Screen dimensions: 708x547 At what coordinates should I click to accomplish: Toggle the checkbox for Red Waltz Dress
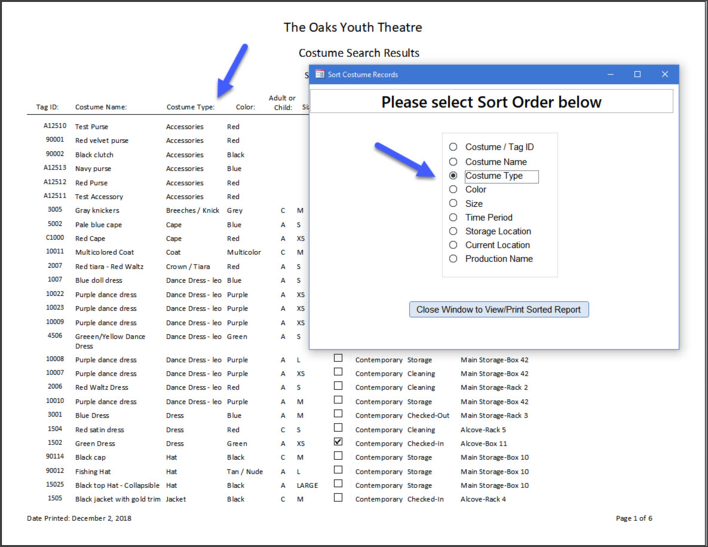pos(338,386)
